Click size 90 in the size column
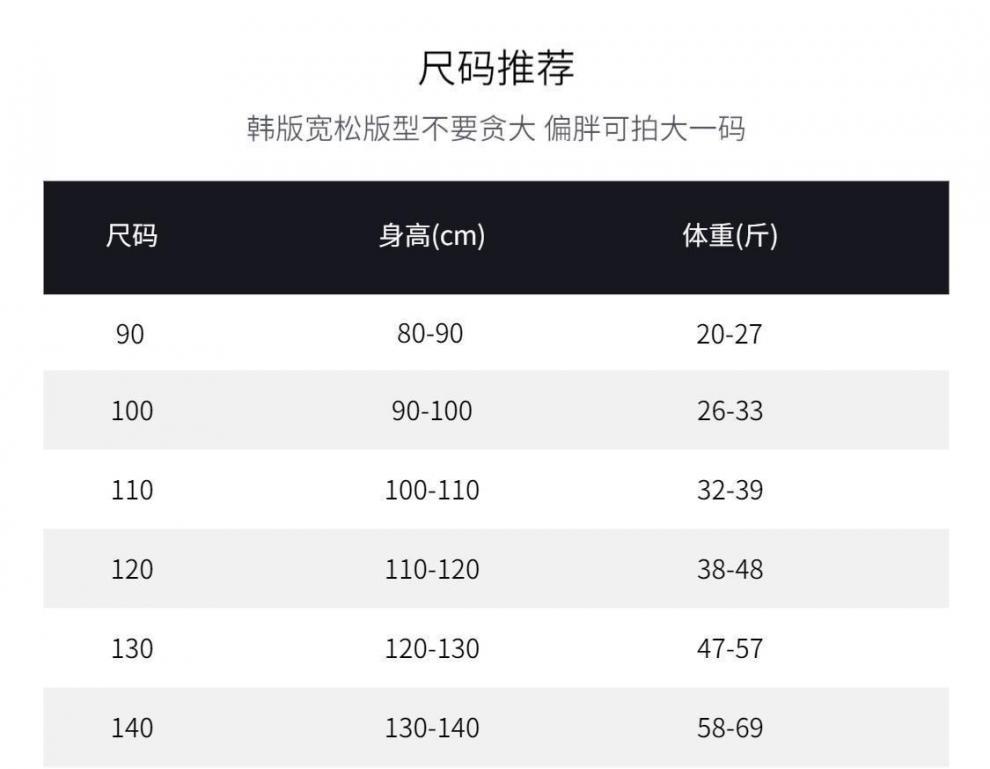Image resolution: width=990 pixels, height=769 pixels. tap(130, 334)
